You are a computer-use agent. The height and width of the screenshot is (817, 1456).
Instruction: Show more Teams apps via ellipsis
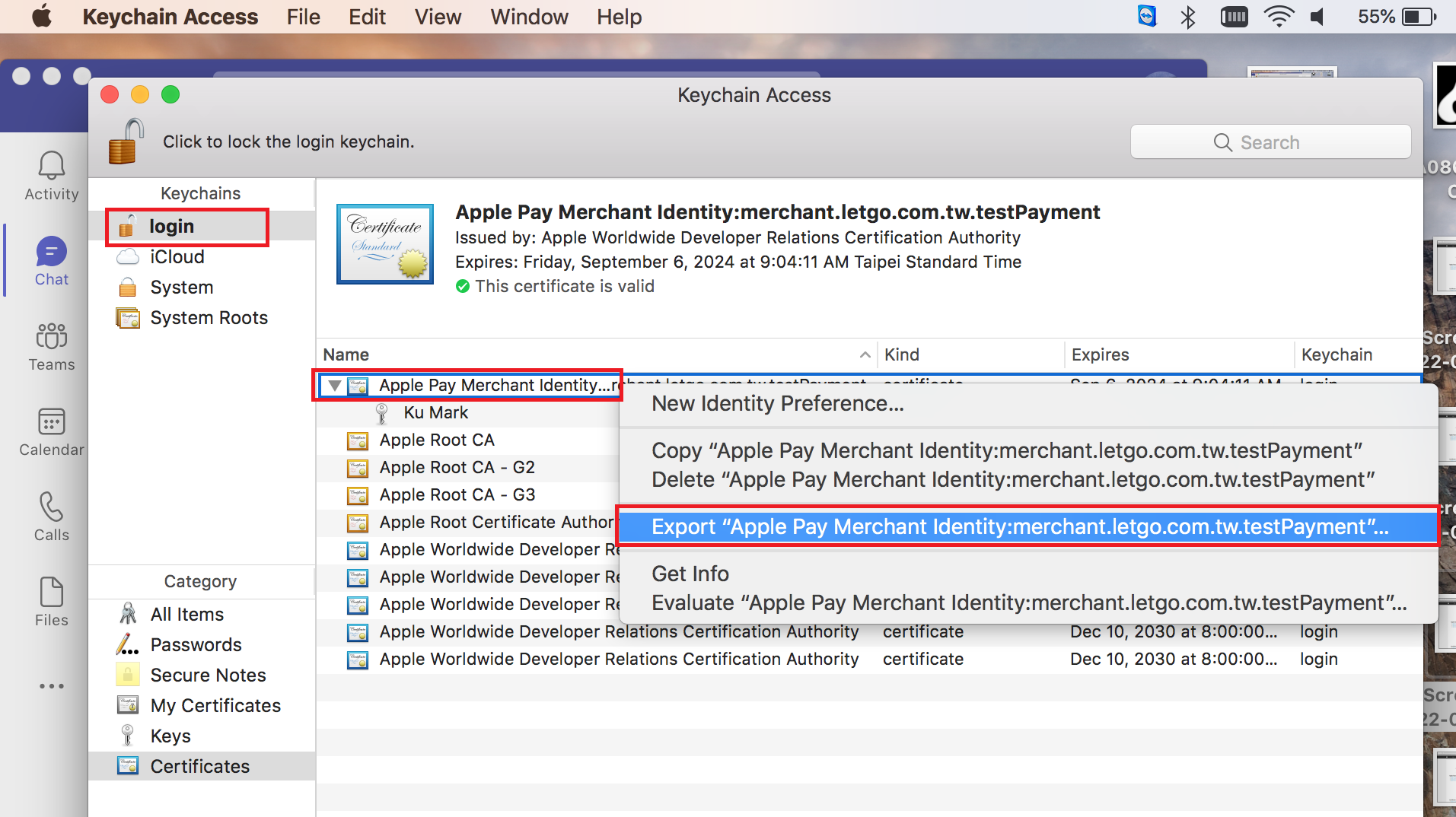click(51, 686)
